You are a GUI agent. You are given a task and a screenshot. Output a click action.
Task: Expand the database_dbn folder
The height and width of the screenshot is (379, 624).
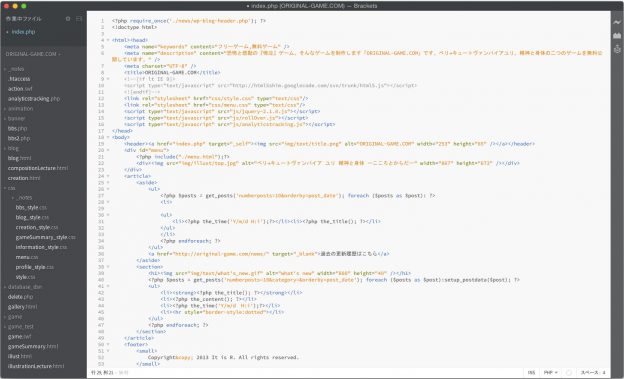[25, 287]
